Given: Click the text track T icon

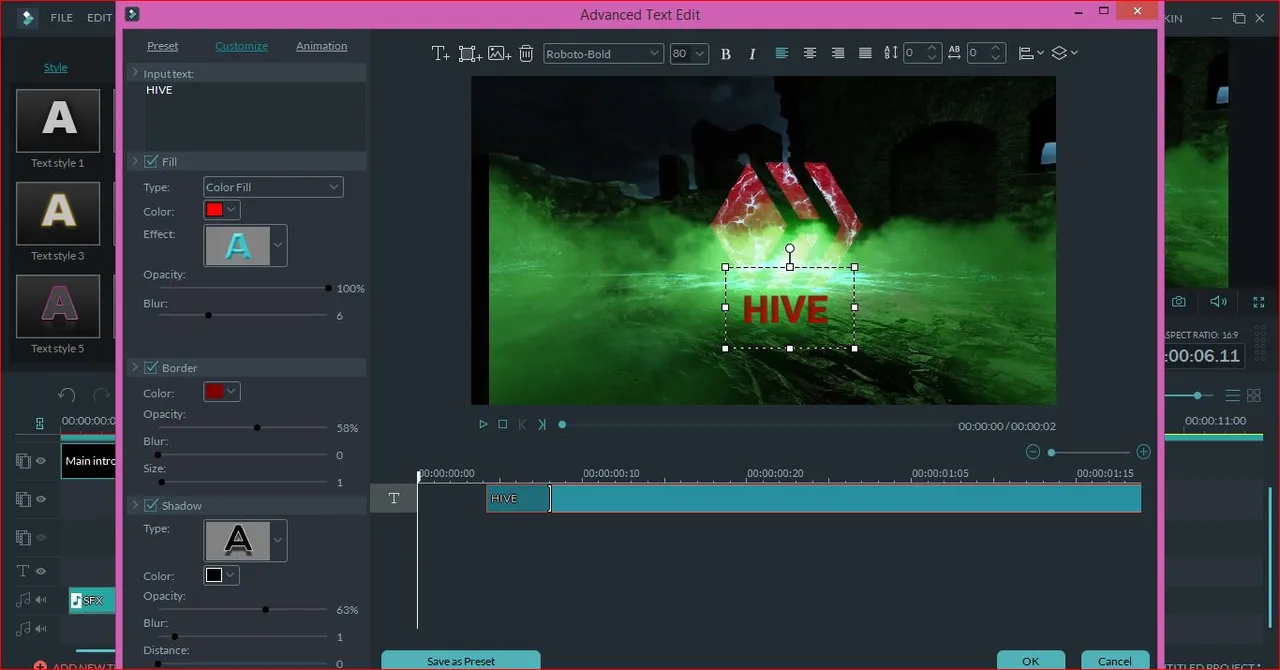Looking at the screenshot, I should (394, 498).
